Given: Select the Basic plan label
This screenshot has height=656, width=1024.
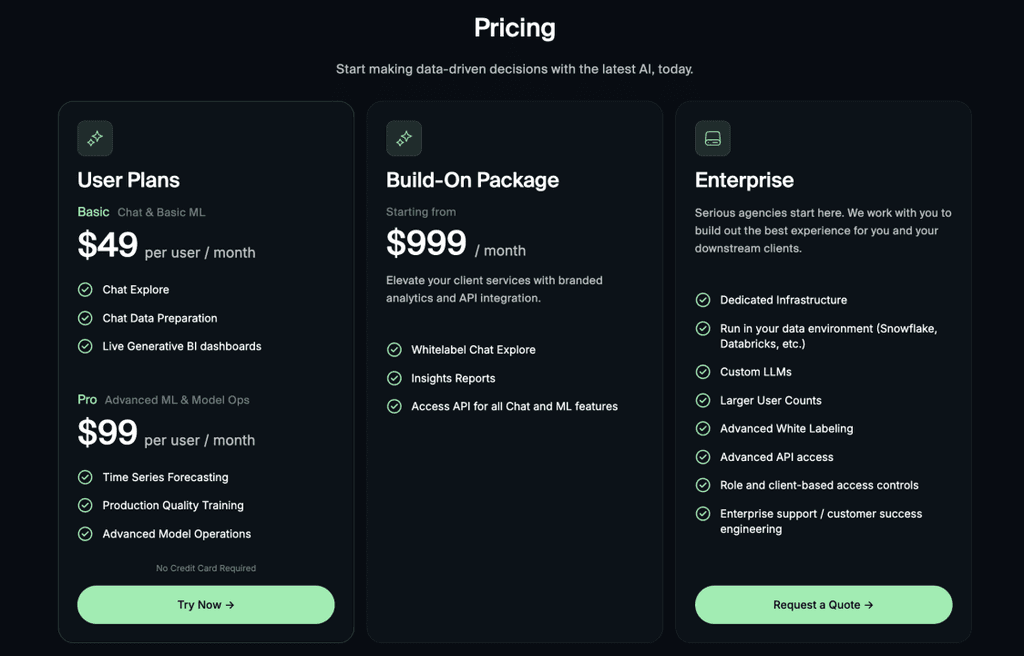Looking at the screenshot, I should coord(93,212).
